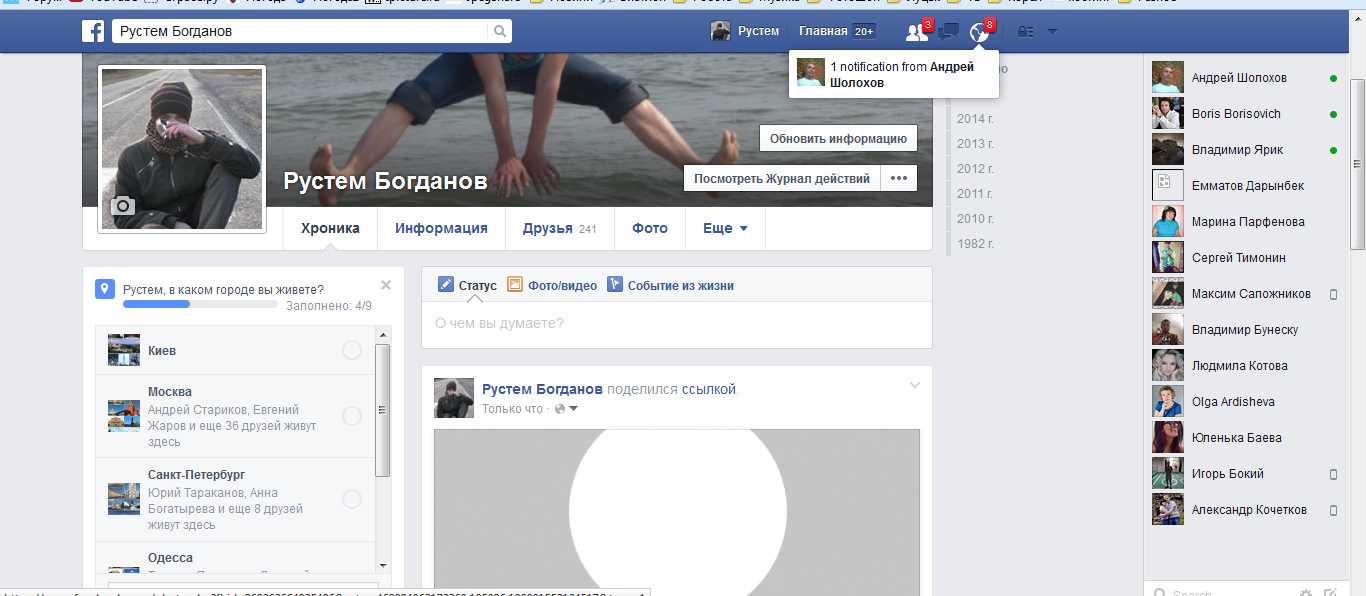
Task: Open the notifications globe icon
Action: point(979,32)
